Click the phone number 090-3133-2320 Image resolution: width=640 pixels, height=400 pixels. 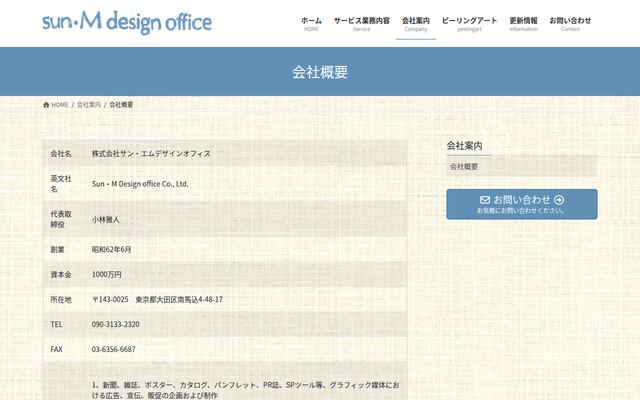click(x=116, y=324)
